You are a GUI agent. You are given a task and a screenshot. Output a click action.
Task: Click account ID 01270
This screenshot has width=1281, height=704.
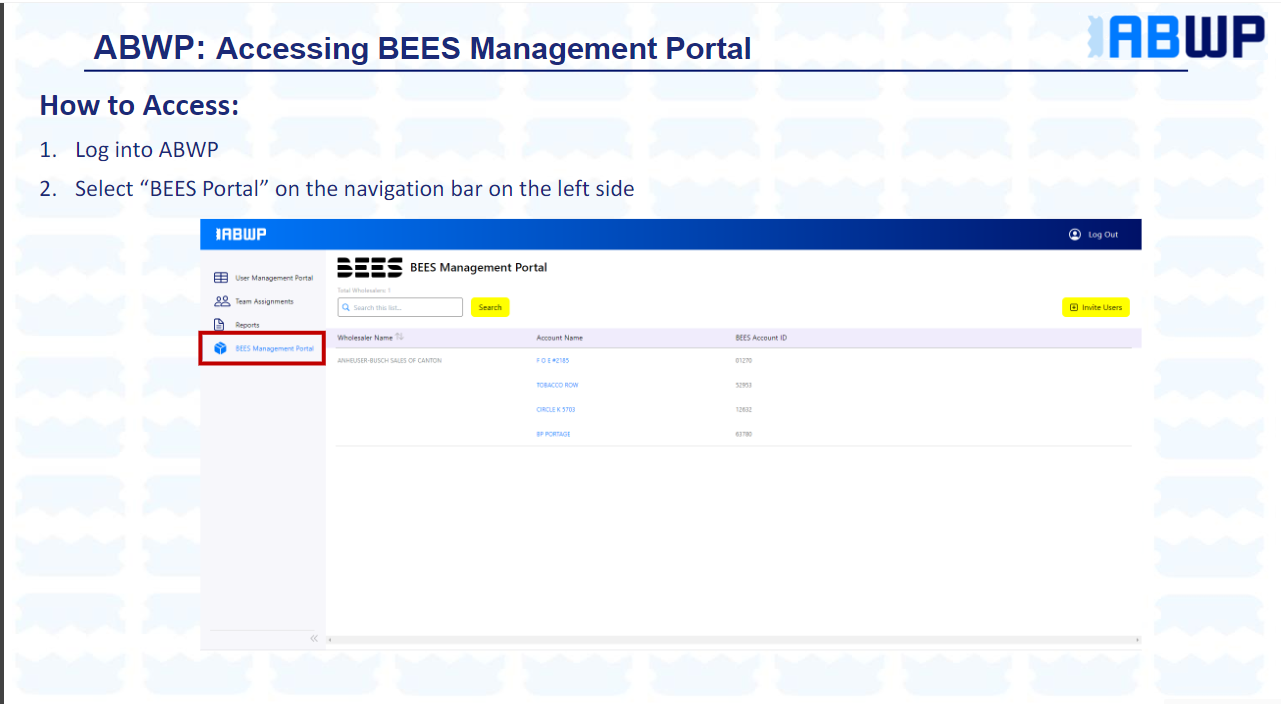(x=743, y=360)
